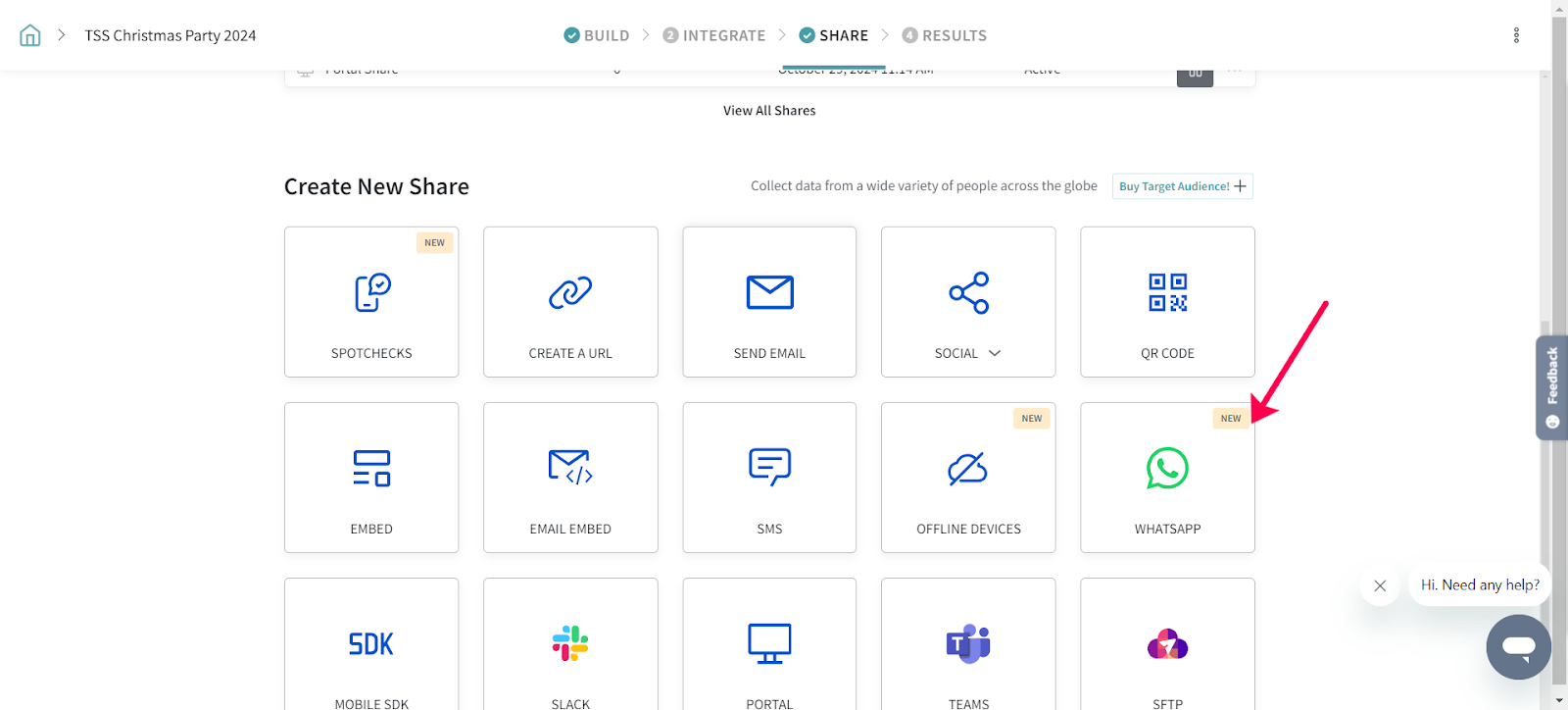The width and height of the screenshot is (1568, 710).
Task: Dismiss the Need any help popup
Action: pos(1380,585)
